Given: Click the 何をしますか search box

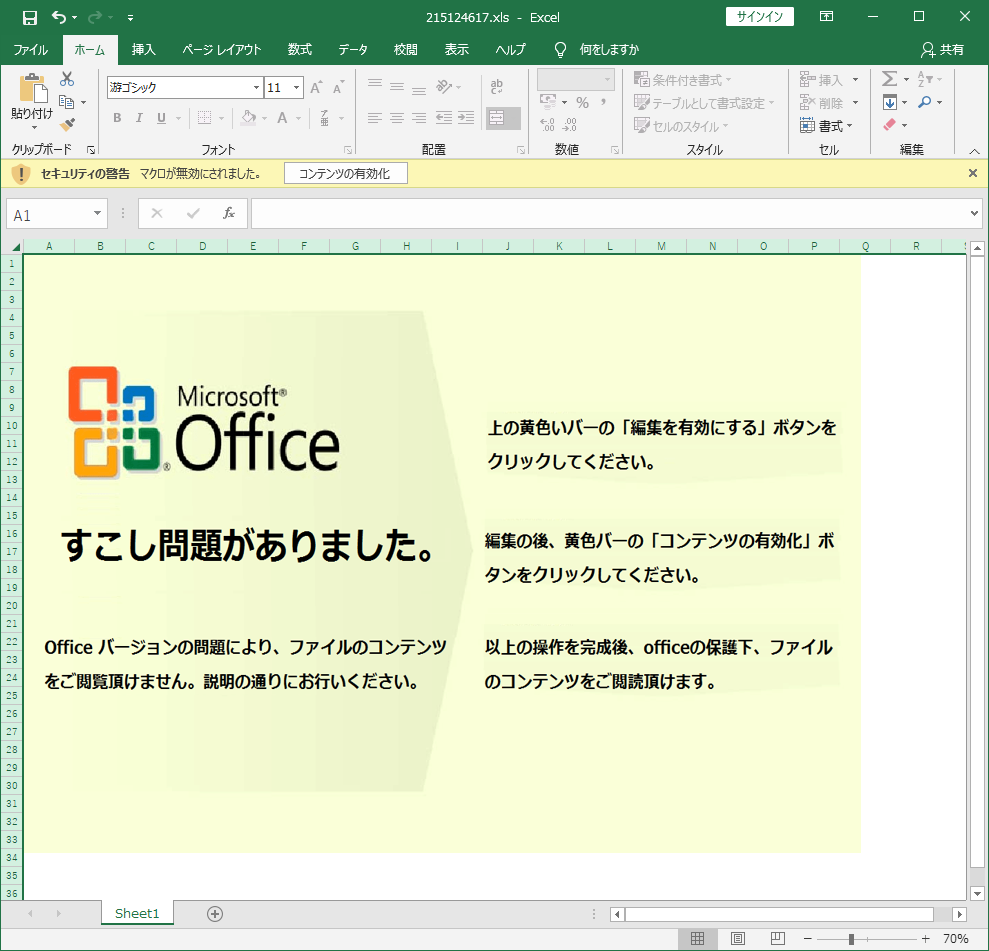Looking at the screenshot, I should click(x=609, y=50).
